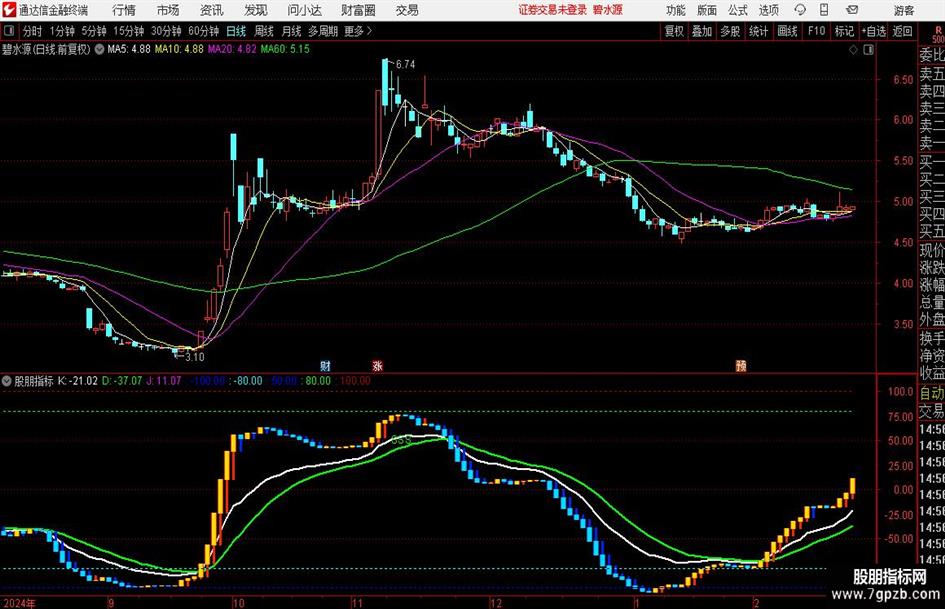Click the 自动 label in side panel
Image resolution: width=945 pixels, height=609 pixels.
click(x=932, y=393)
